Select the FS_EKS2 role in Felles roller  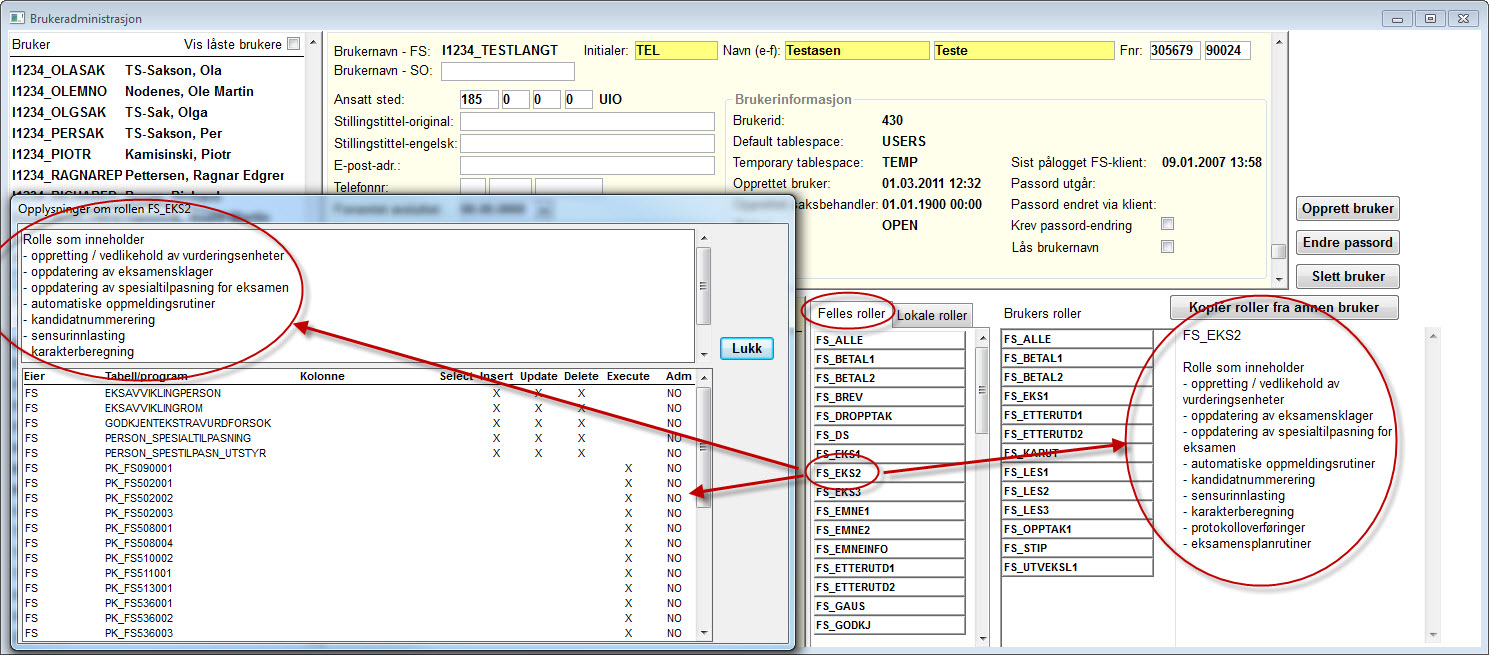point(889,473)
